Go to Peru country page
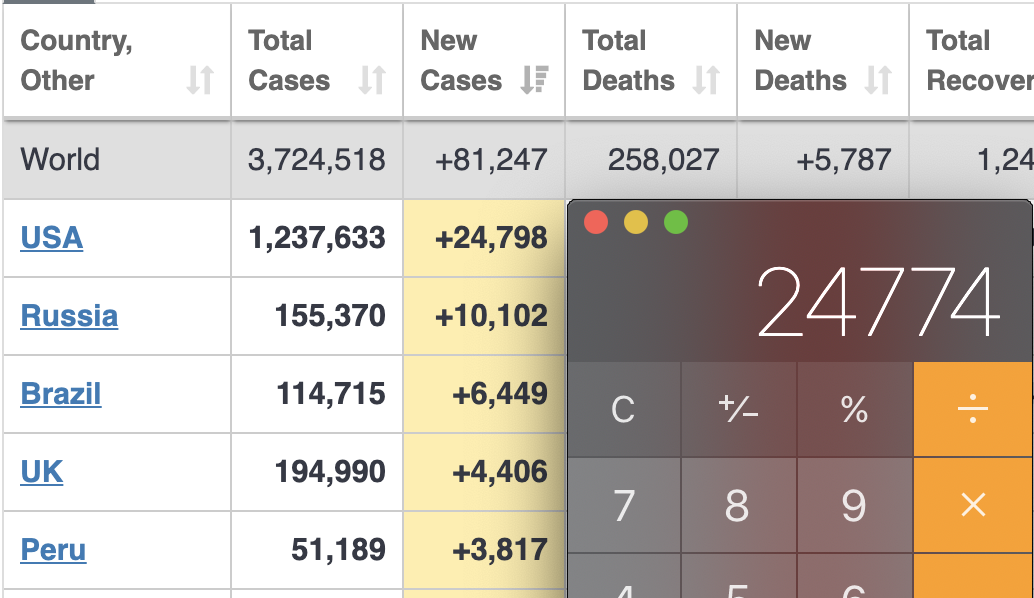This screenshot has height=598, width=1034. pos(53,550)
